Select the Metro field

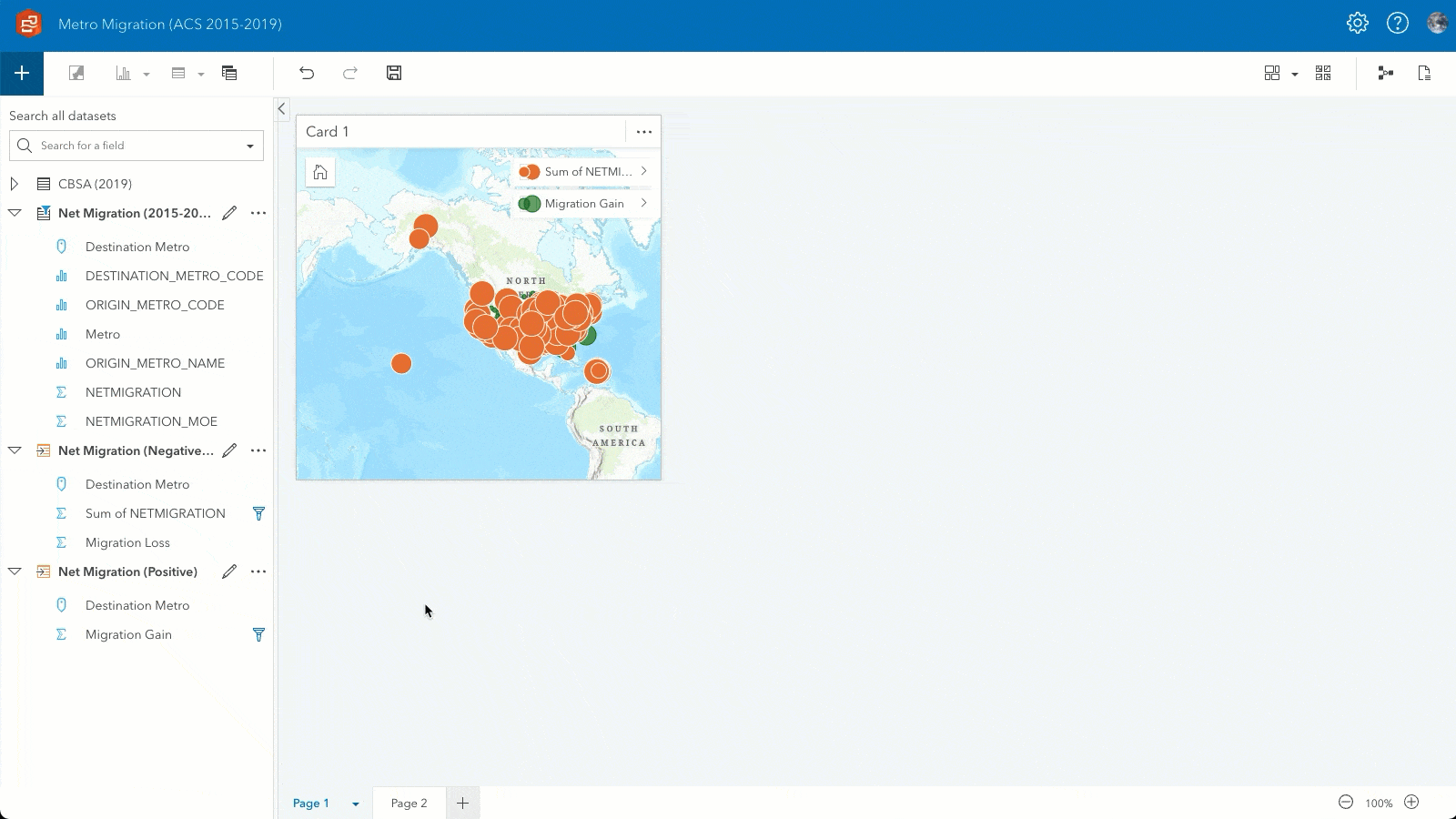[x=103, y=334]
